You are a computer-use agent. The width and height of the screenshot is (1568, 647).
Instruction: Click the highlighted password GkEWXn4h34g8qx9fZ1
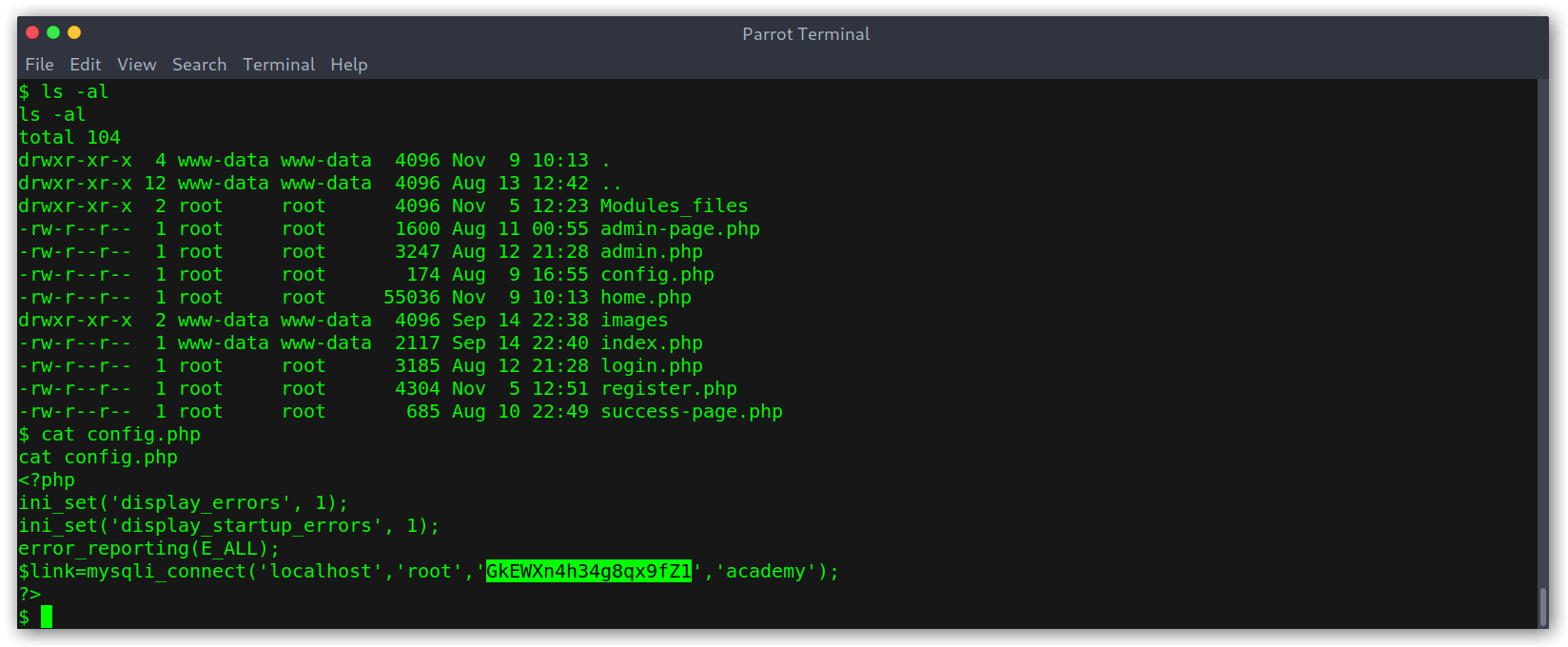click(x=589, y=572)
